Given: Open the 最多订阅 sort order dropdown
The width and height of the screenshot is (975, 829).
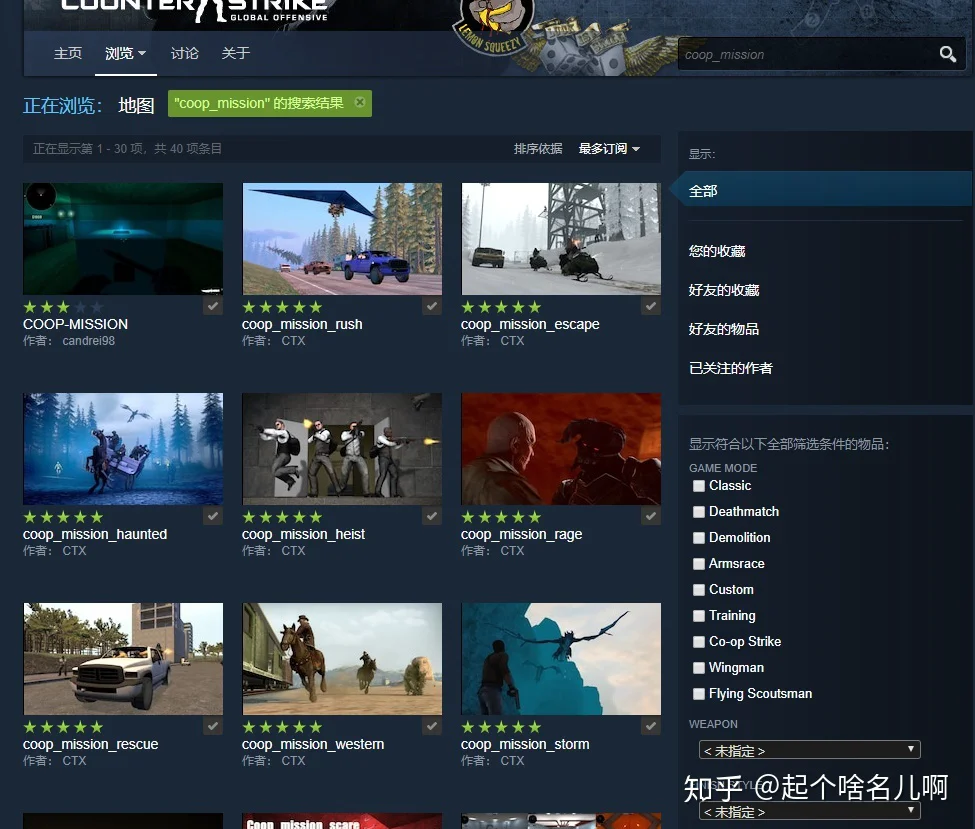Looking at the screenshot, I should coord(609,149).
